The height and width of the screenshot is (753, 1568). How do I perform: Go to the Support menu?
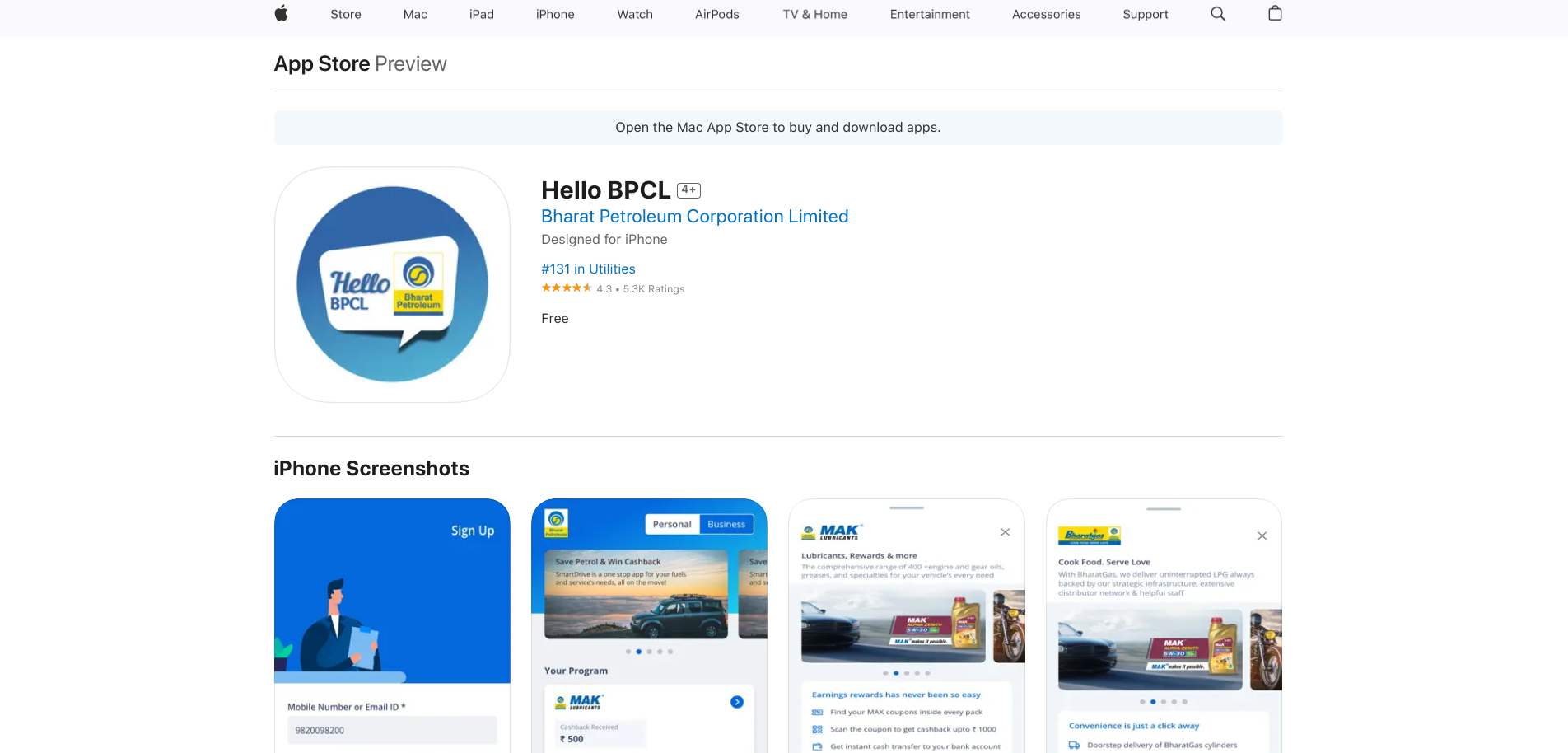[x=1145, y=14]
